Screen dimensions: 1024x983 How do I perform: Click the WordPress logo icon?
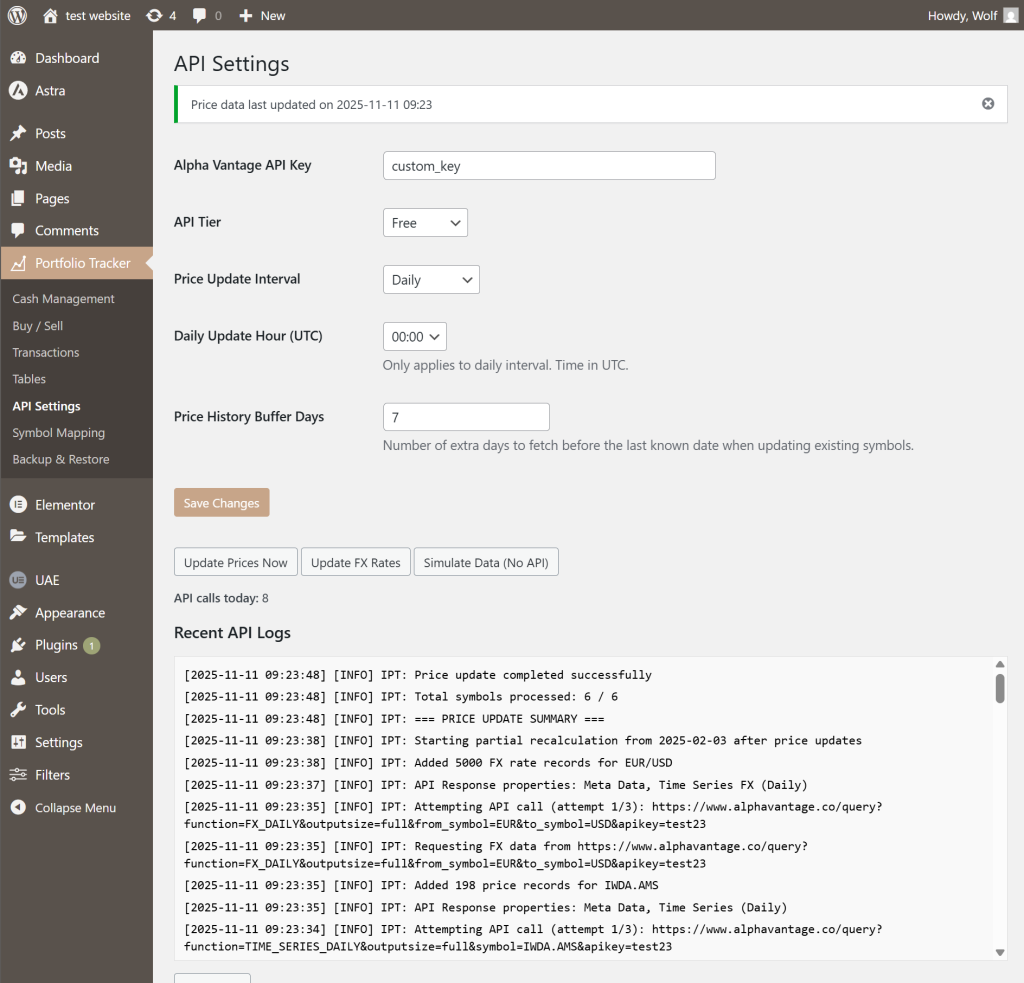17,15
